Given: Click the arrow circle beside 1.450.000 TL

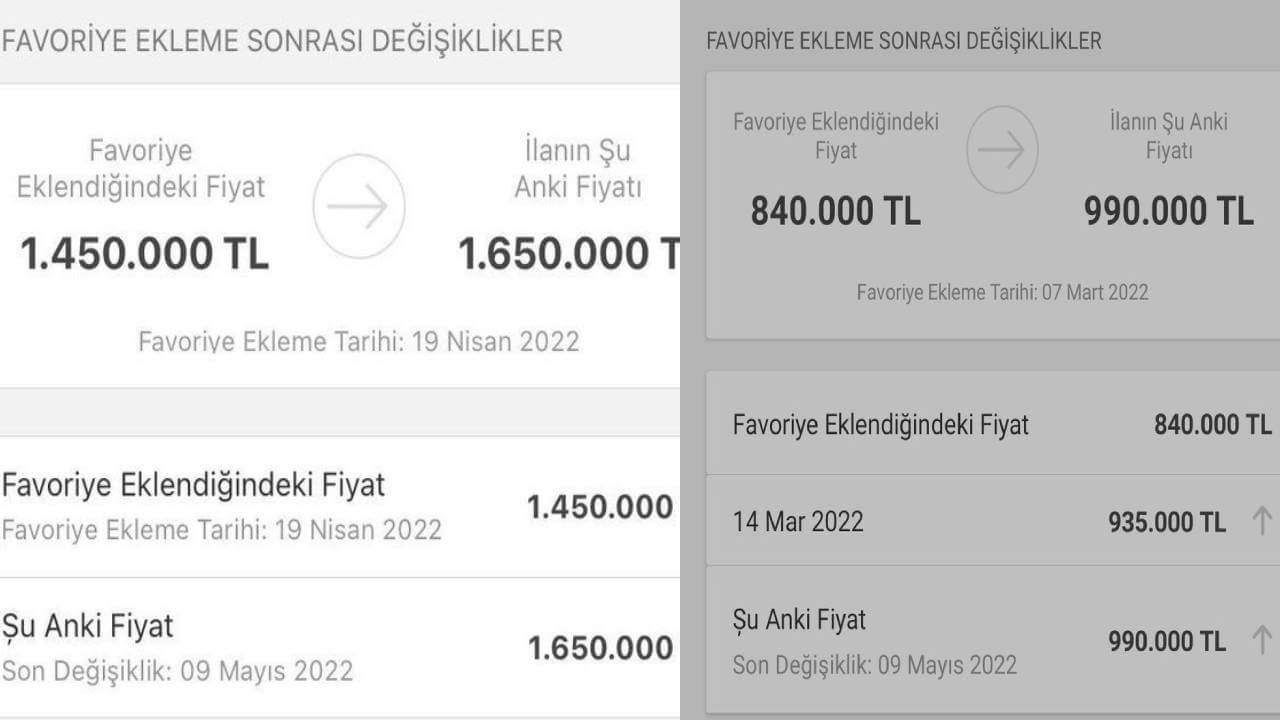Looking at the screenshot, I should [x=359, y=207].
